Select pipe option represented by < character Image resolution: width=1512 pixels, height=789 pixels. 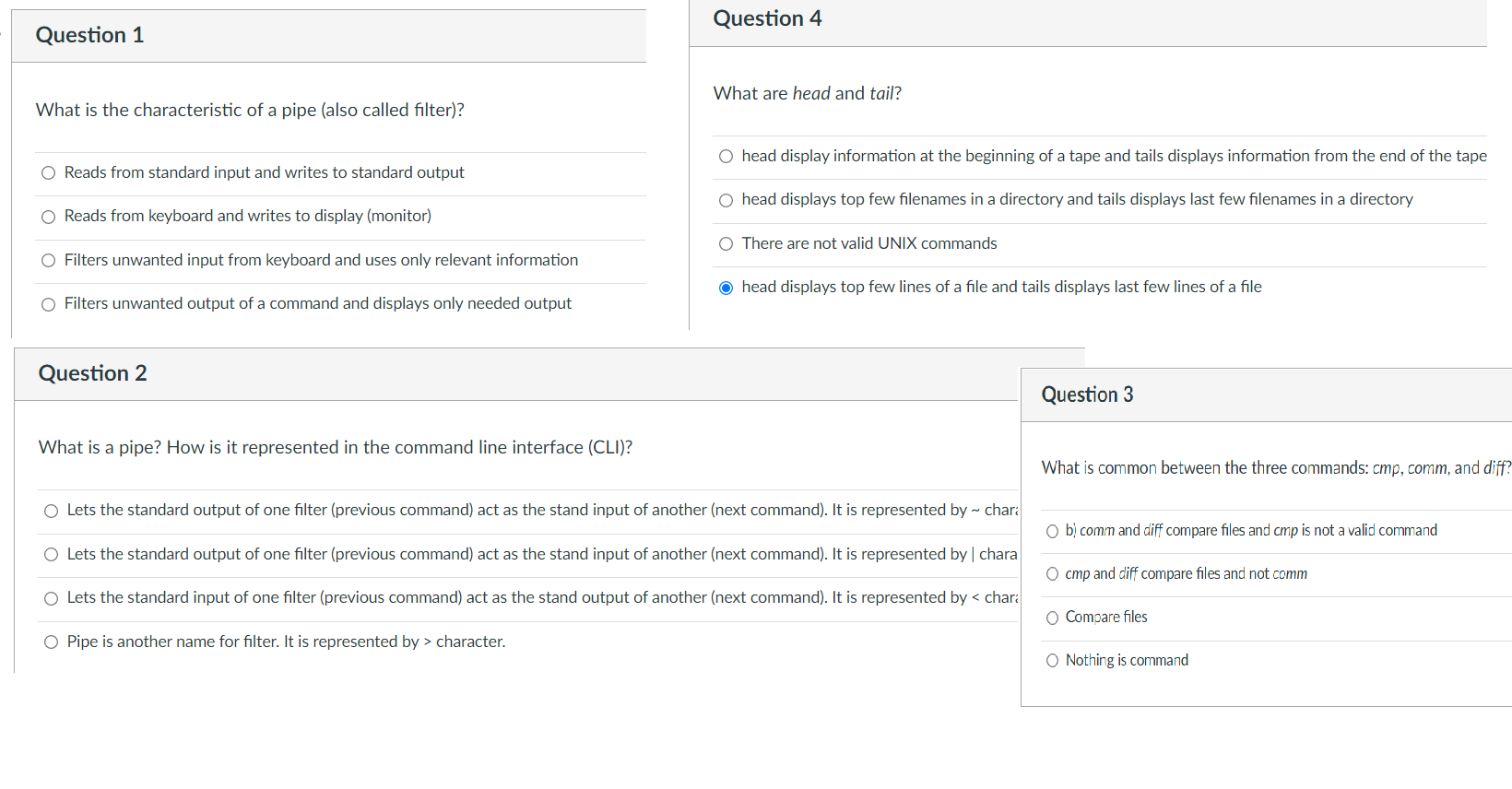pyautogui.click(x=52, y=598)
